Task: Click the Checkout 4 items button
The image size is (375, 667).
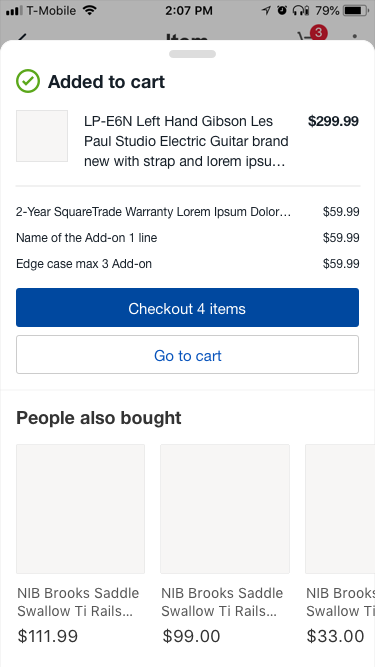Action: point(188,308)
